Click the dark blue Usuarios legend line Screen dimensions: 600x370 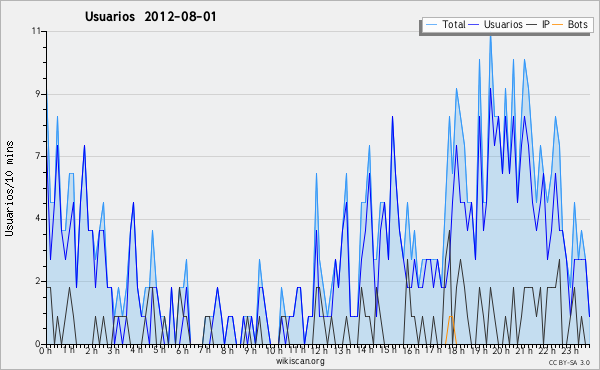click(x=474, y=25)
